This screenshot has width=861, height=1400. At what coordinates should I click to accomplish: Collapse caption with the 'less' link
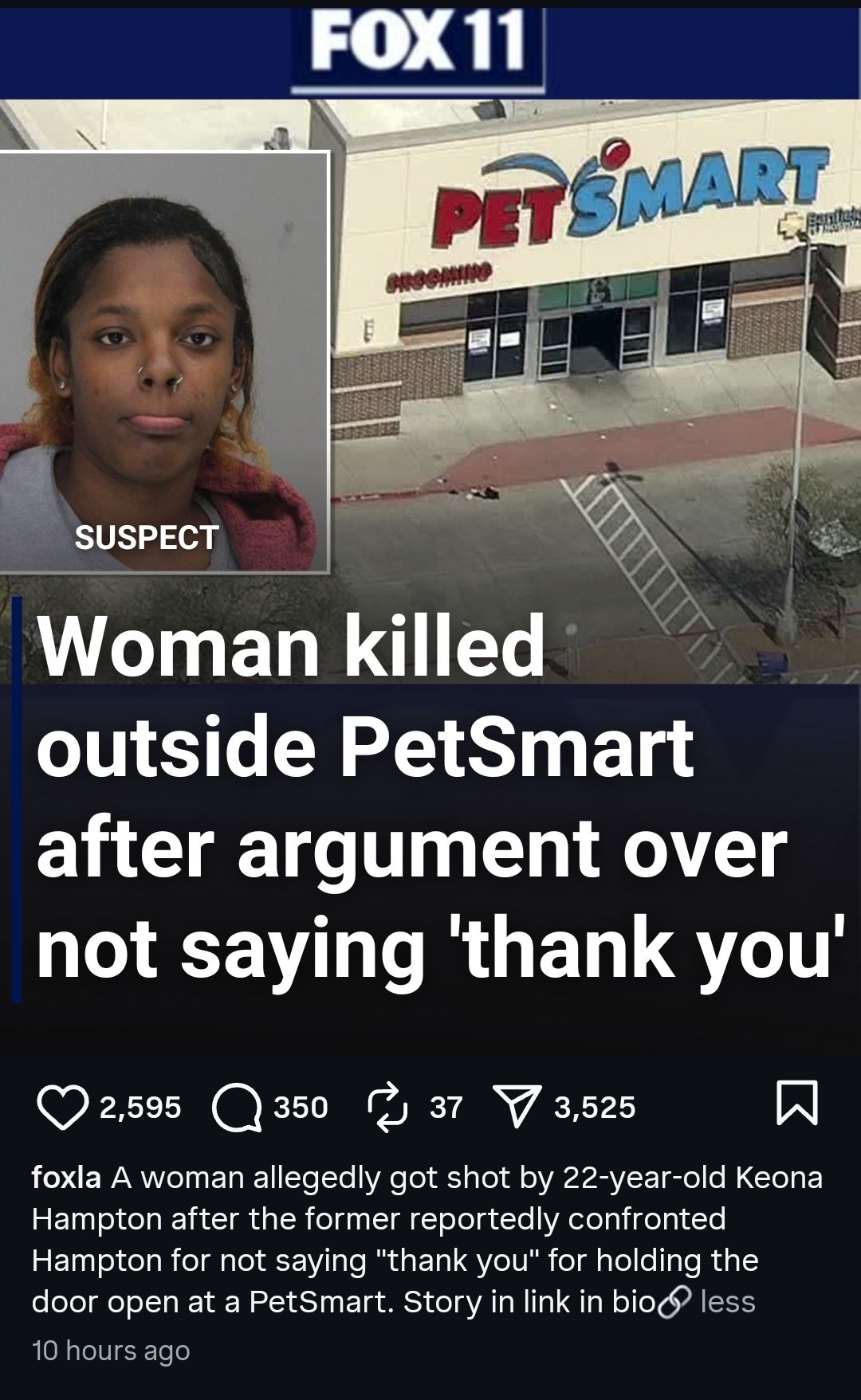(x=727, y=1302)
